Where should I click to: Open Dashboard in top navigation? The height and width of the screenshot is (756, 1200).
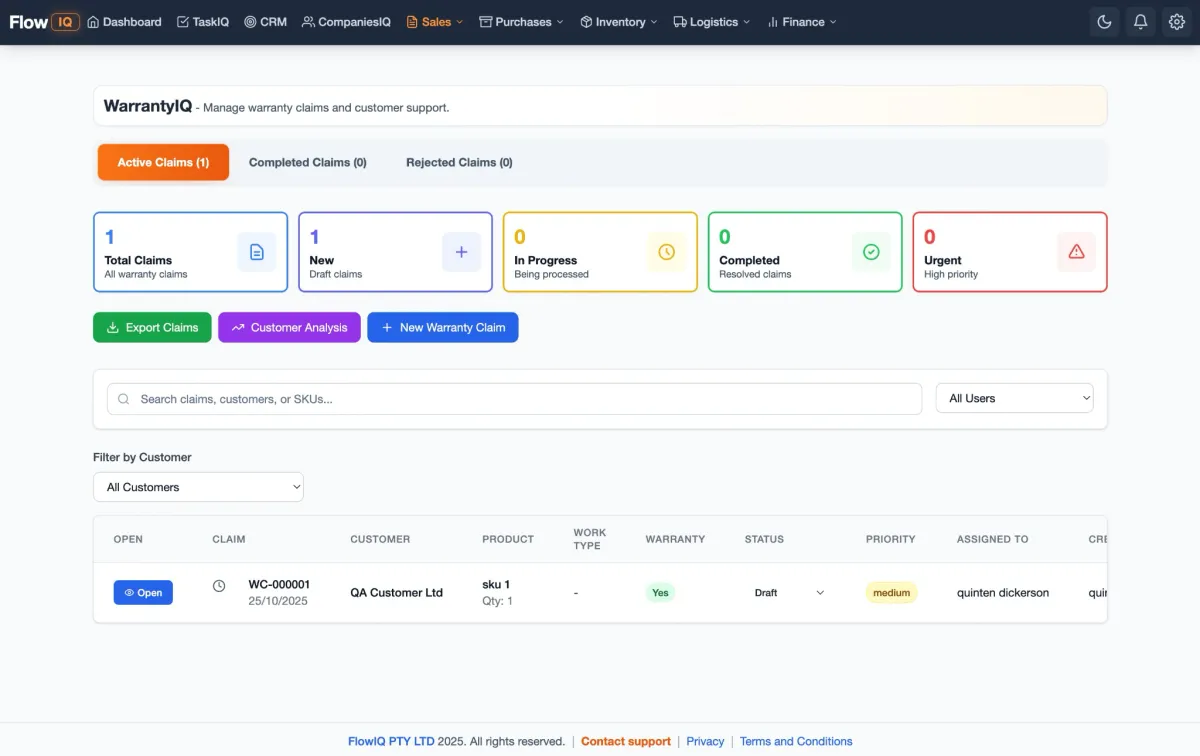[x=124, y=22]
